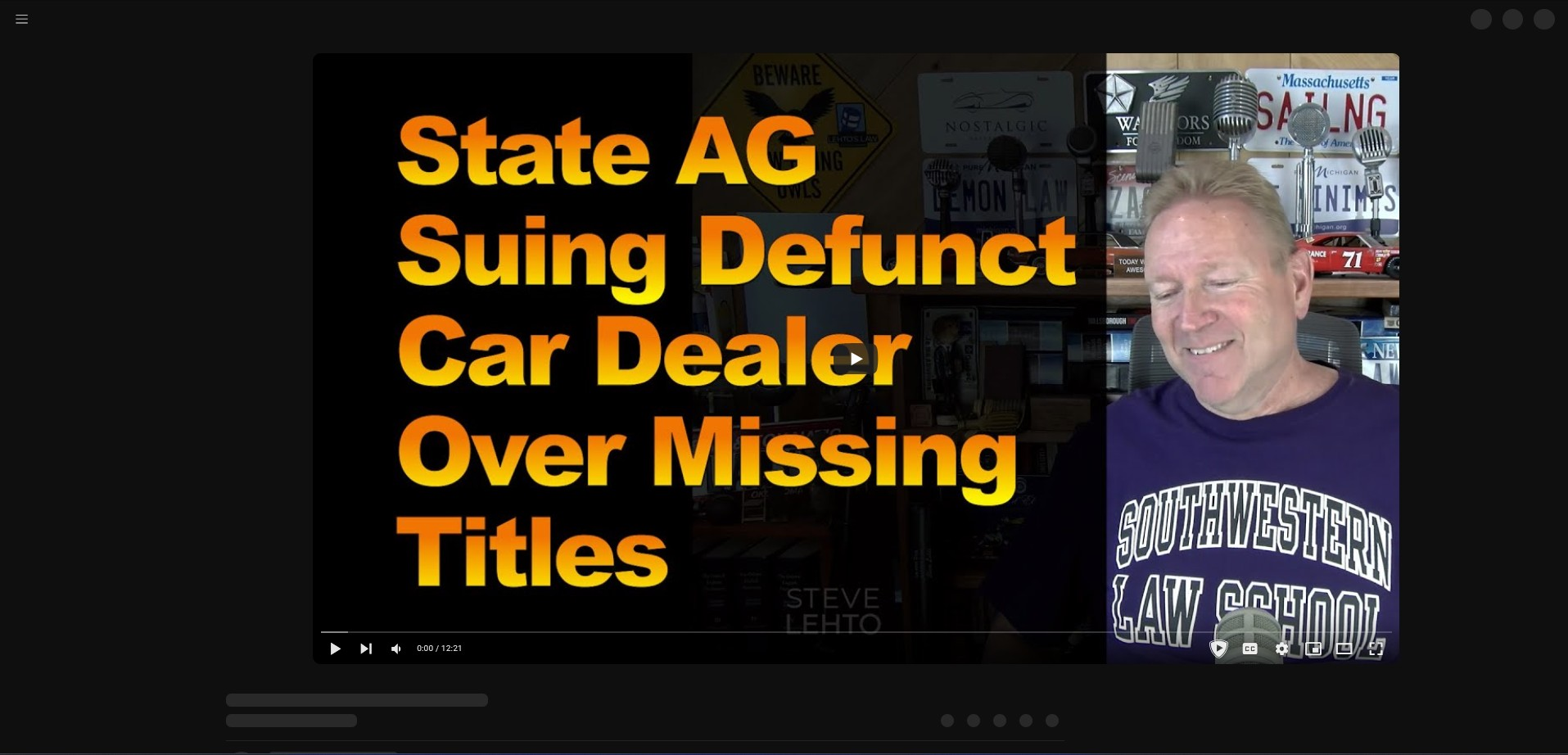Screen dimensions: 1568x755
Task: Click the rightmost top-right circular avatar placeholder
Action: pos(1544,20)
